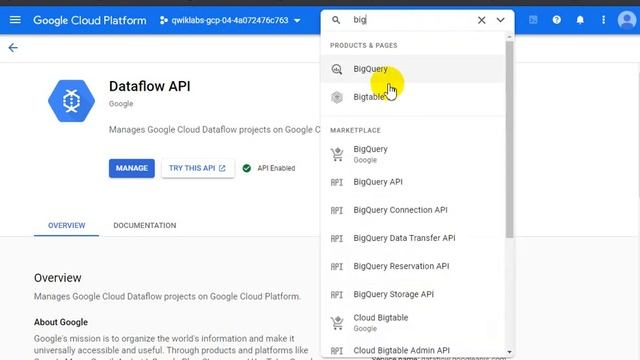Open the user account avatar

click(x=627, y=20)
